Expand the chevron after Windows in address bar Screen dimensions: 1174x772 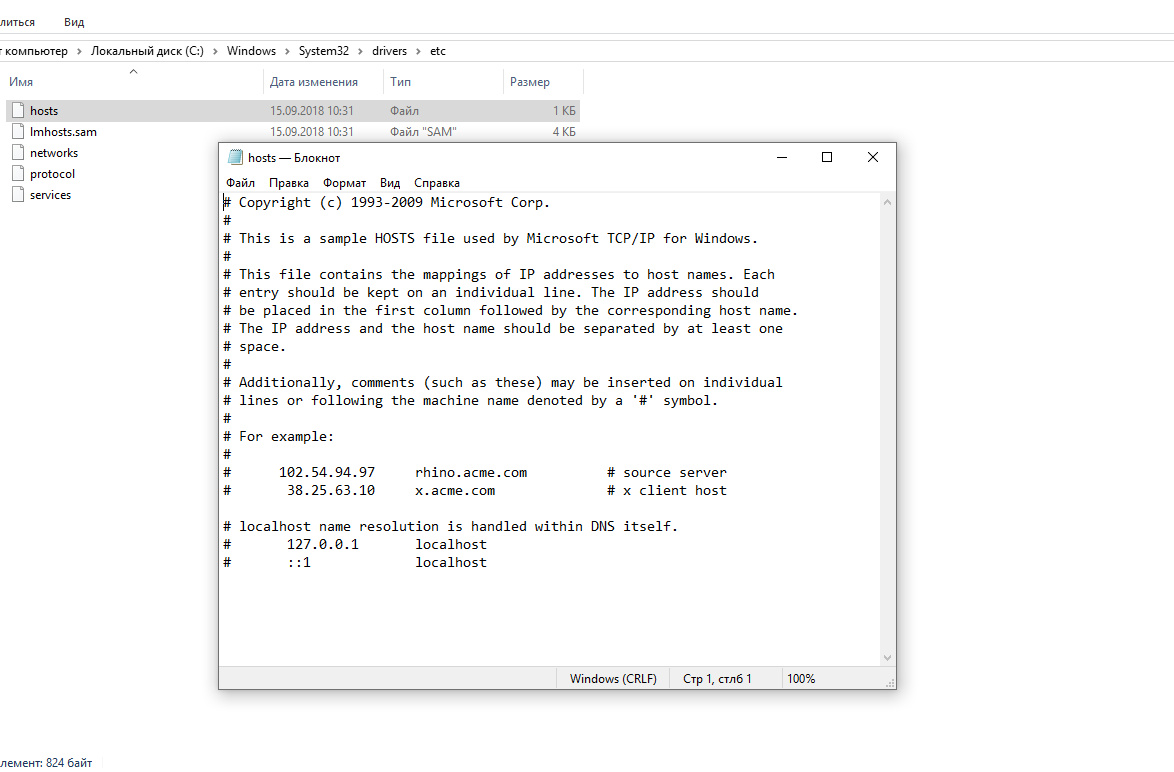[286, 51]
